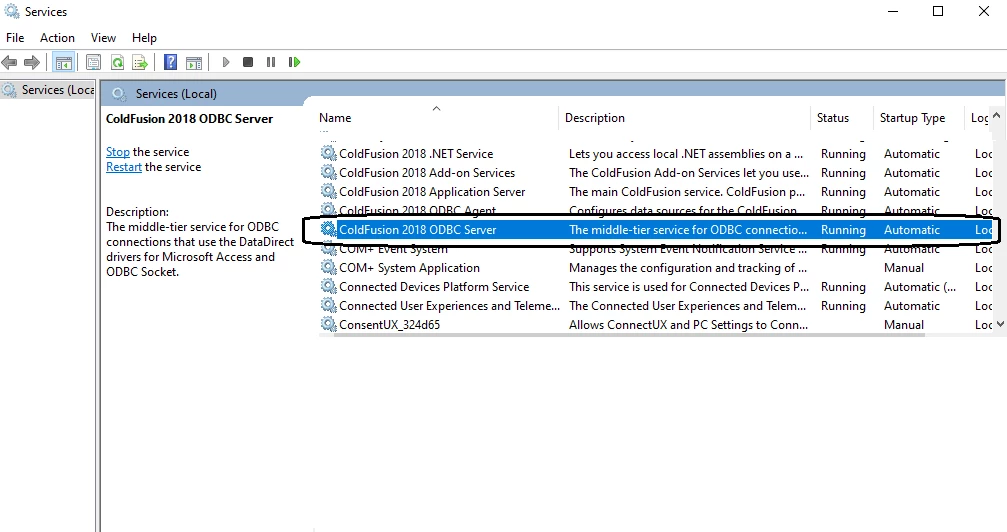
Task: Open the View menu
Action: pyautogui.click(x=103, y=38)
